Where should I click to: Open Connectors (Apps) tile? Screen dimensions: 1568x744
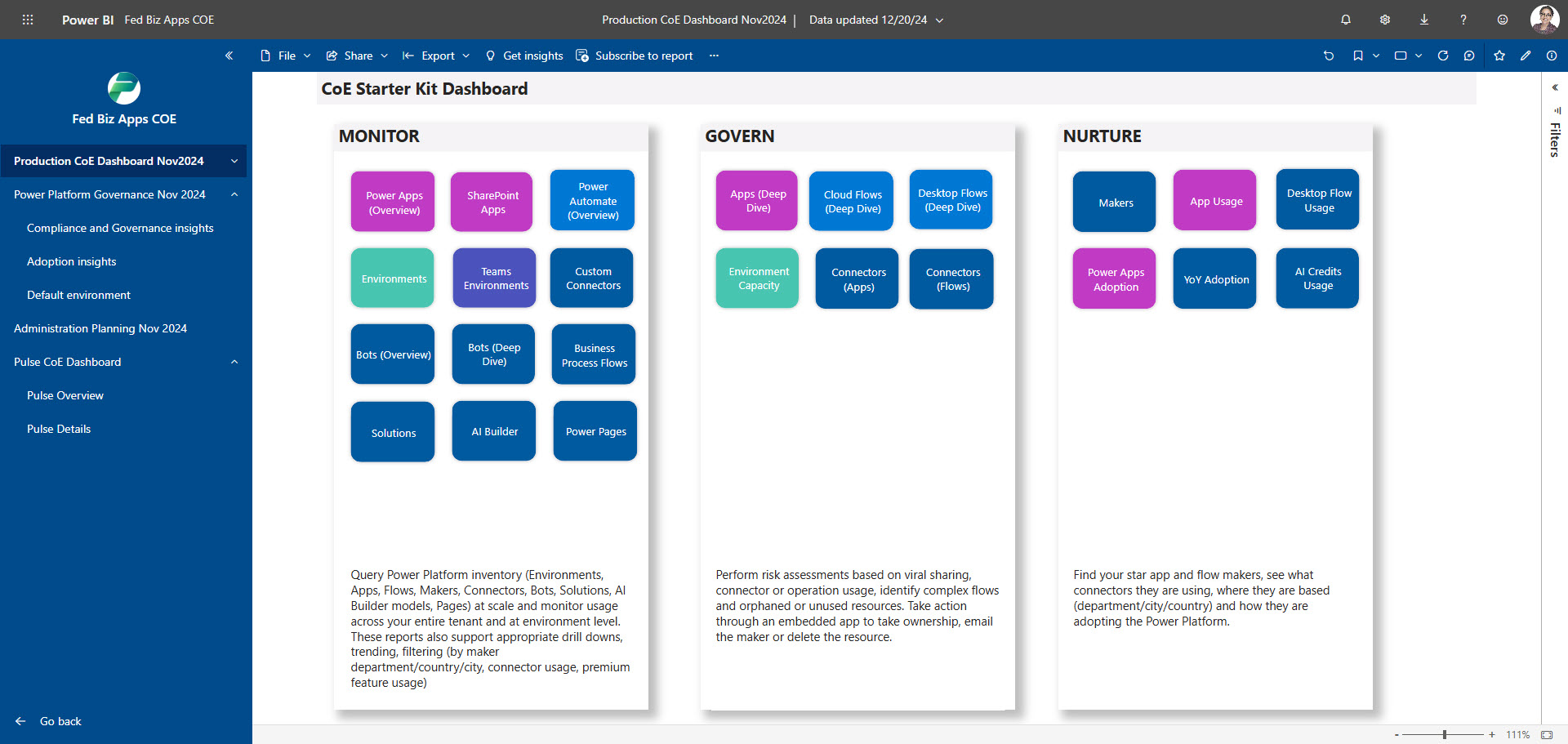click(857, 278)
